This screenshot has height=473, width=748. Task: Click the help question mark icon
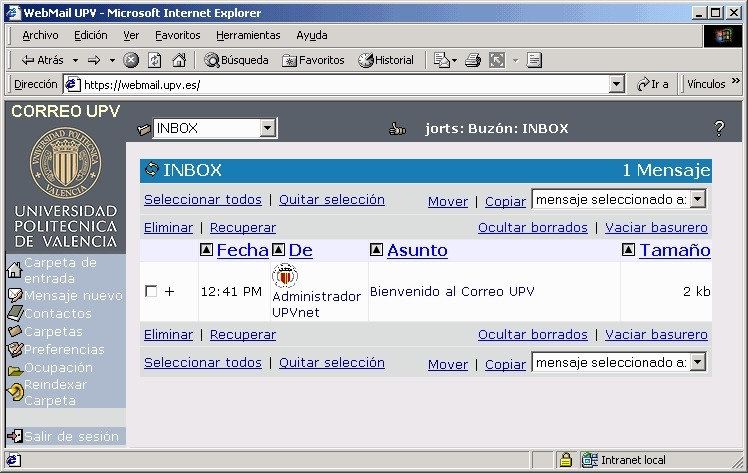[x=718, y=129]
